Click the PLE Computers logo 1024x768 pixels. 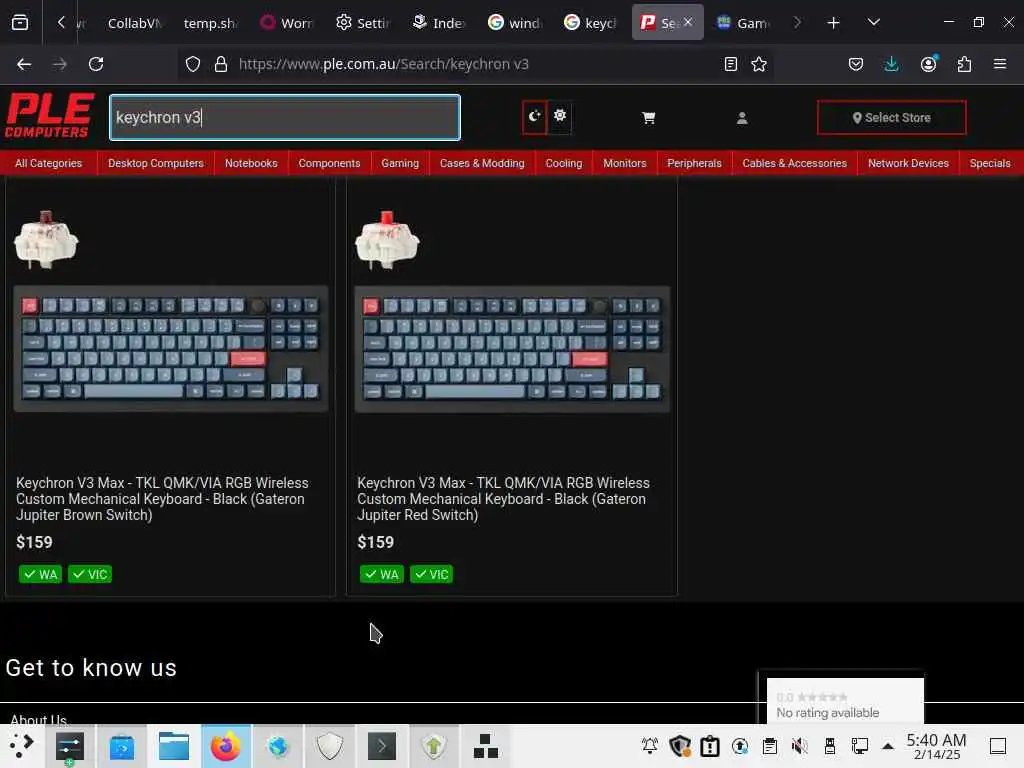(49, 116)
